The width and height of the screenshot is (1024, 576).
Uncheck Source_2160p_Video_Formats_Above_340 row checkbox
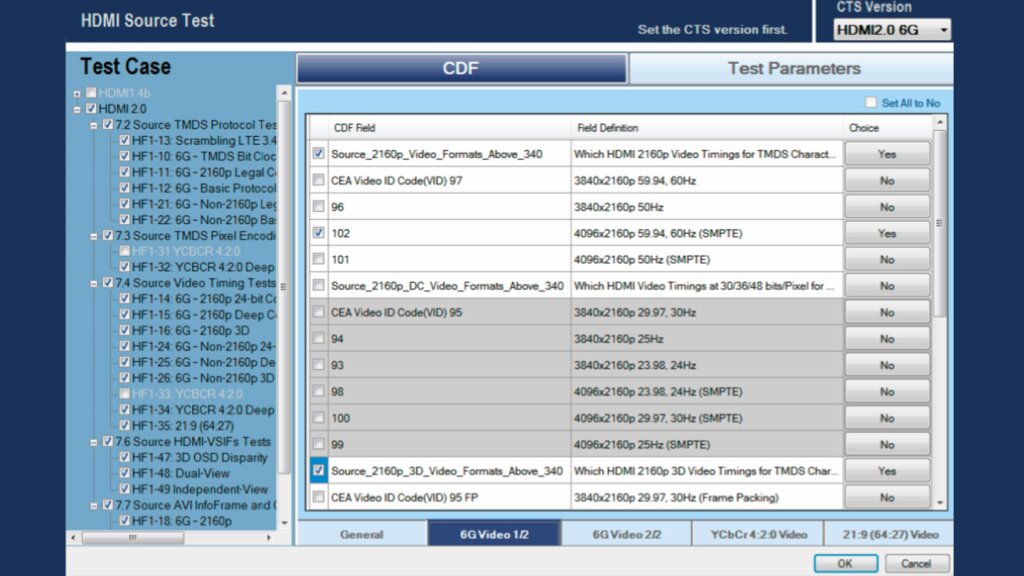point(318,153)
